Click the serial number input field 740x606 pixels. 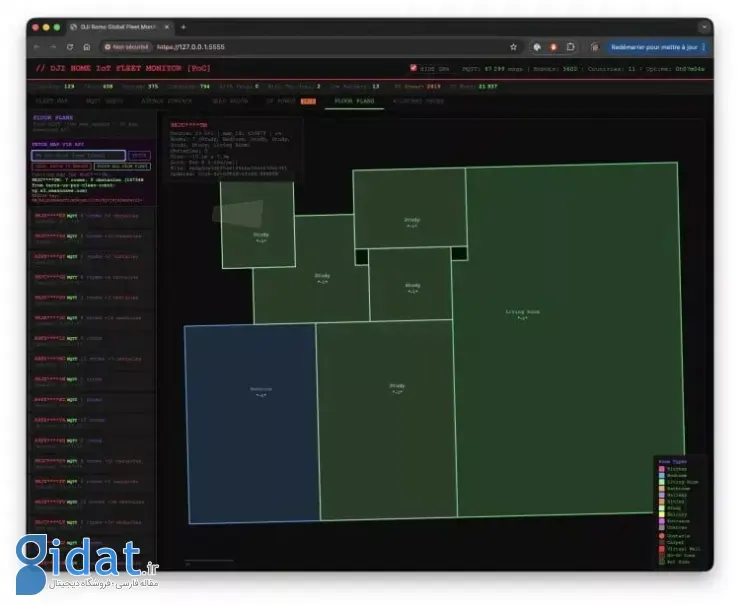[78, 156]
